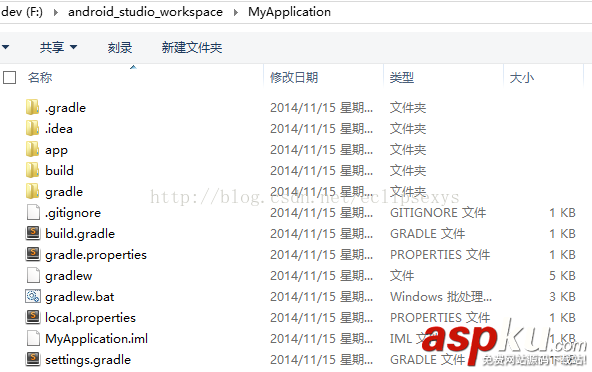
Task: Select the gradle folder name
Action: pyautogui.click(x=64, y=192)
